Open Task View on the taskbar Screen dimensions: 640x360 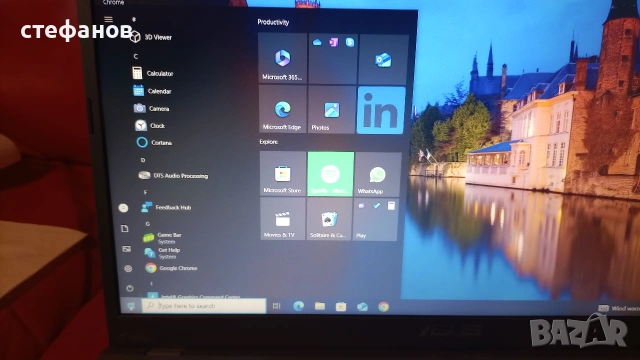pos(277,306)
